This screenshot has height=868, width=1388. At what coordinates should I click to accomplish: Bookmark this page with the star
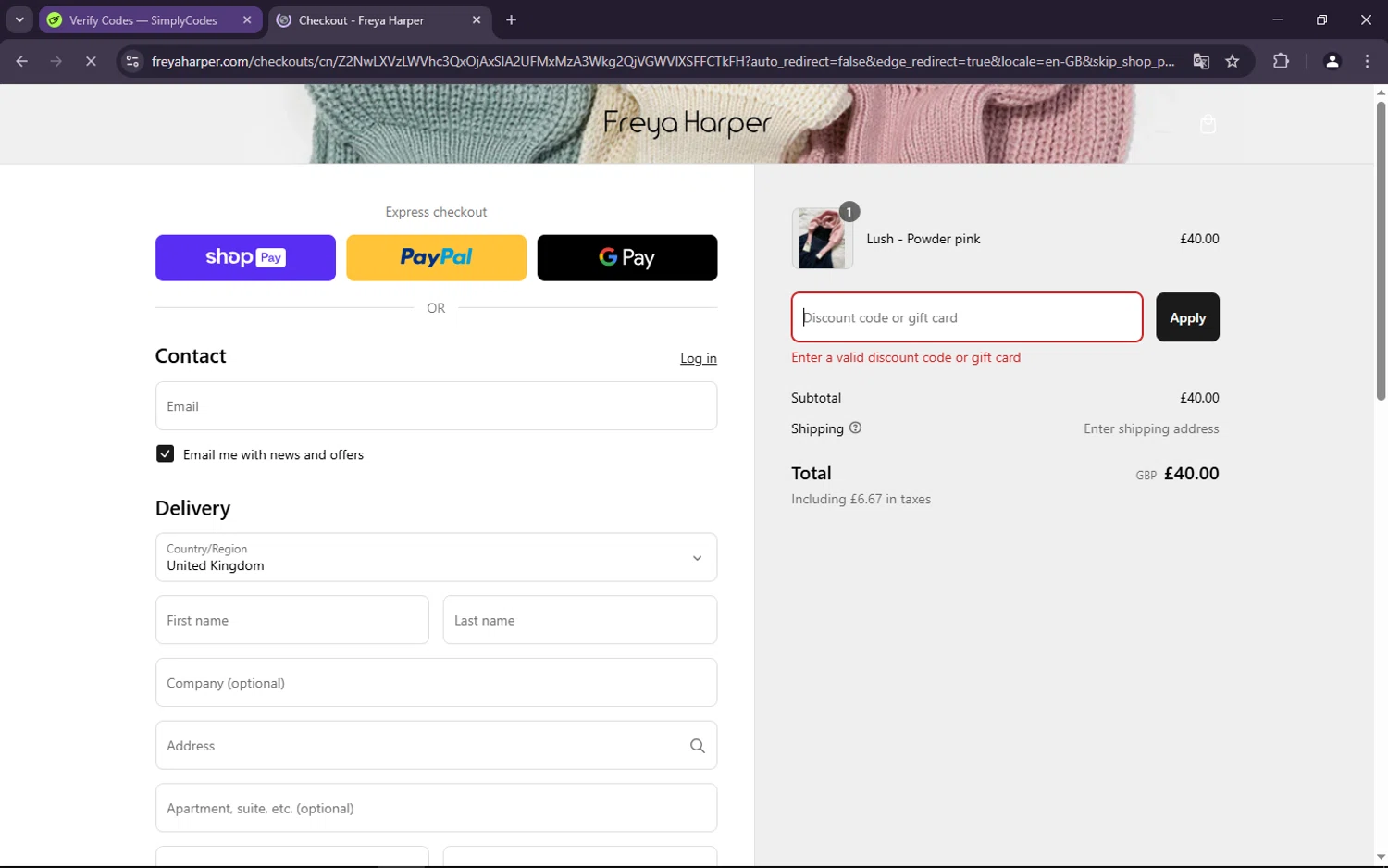tap(1233, 61)
